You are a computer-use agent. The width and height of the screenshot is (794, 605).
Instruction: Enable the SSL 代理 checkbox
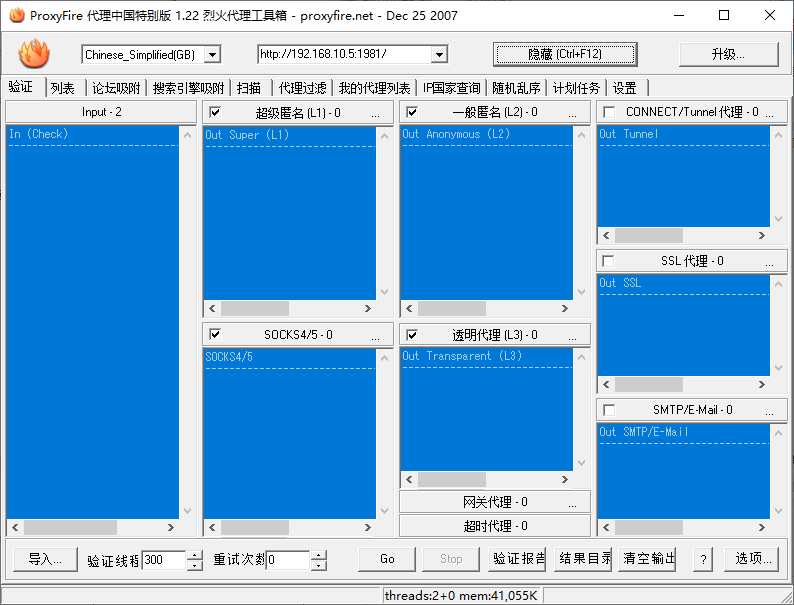click(x=608, y=261)
